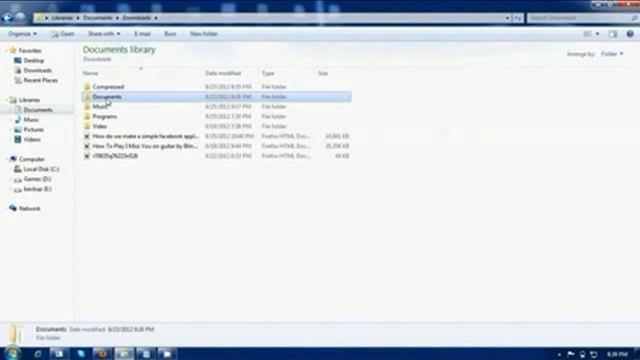This screenshot has width=640, height=360.
Task: Click the Video folder icon
Action: pyautogui.click(x=87, y=126)
